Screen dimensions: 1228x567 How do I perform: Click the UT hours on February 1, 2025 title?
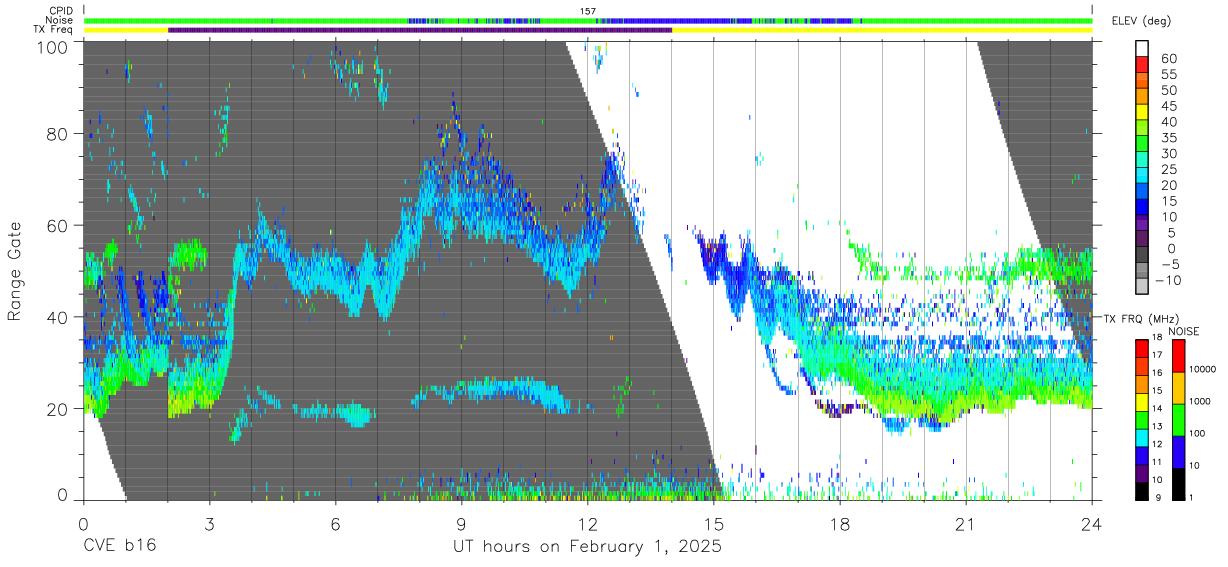pos(588,547)
